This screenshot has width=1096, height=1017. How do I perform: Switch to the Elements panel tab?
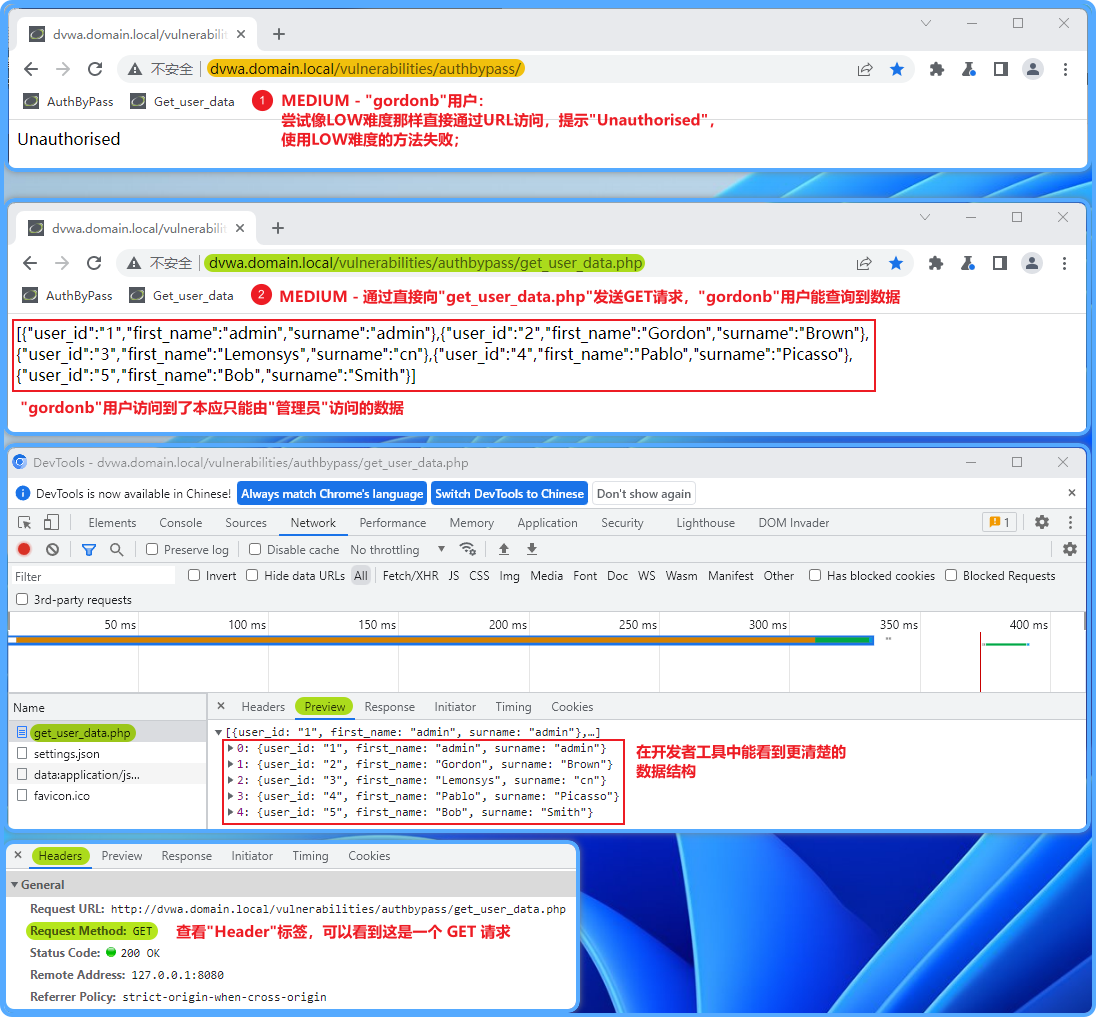click(112, 523)
